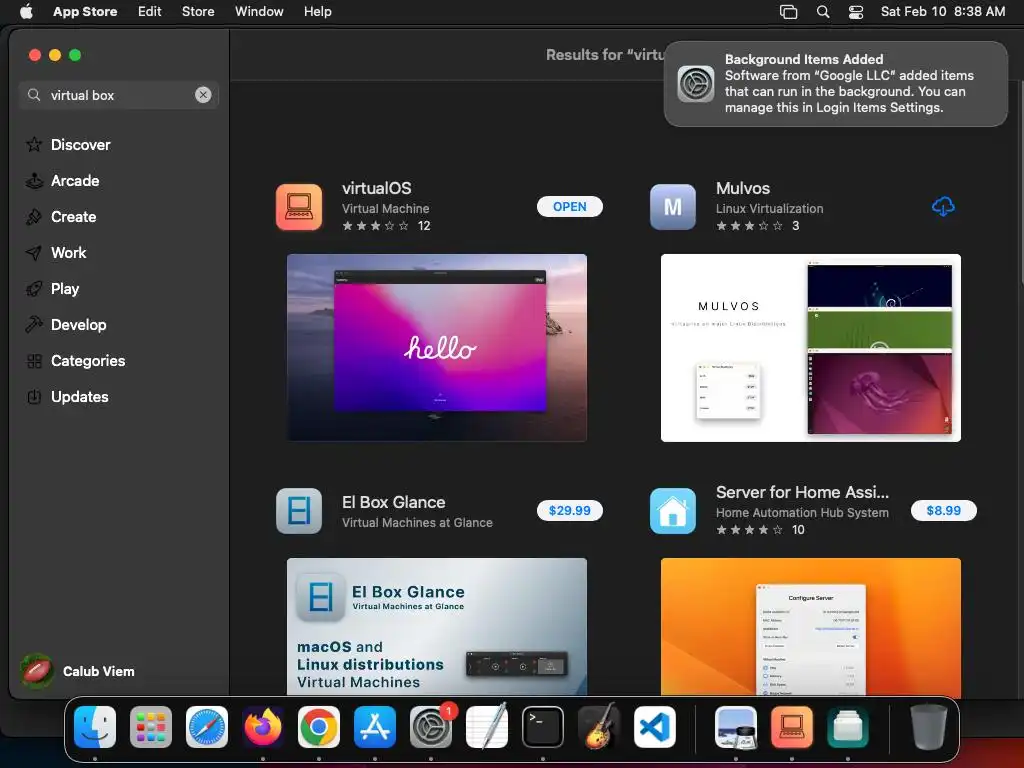1024x768 pixels.
Task: Launch Safari from the Dock
Action: pyautogui.click(x=207, y=727)
